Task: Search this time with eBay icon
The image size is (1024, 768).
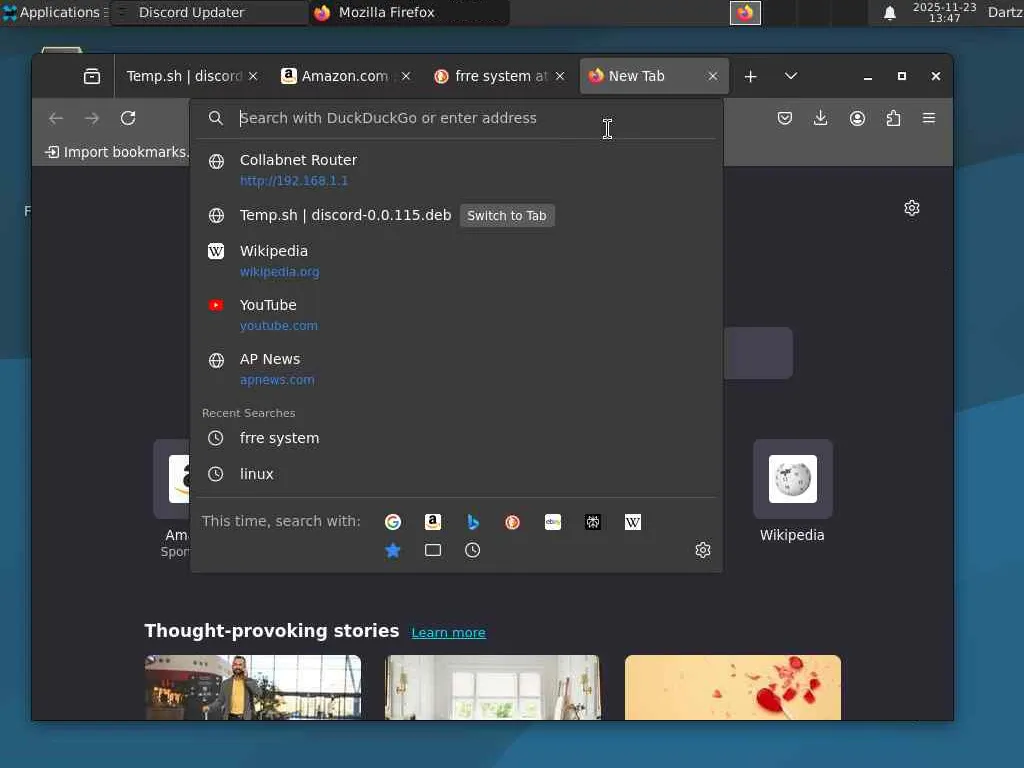Action: pos(553,522)
